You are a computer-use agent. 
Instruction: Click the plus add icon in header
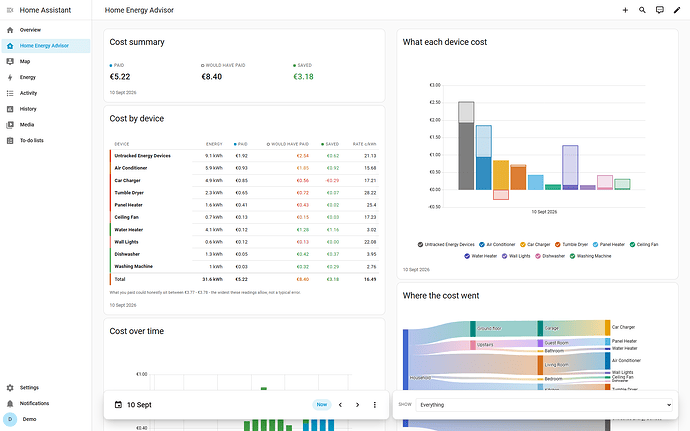(625, 10)
